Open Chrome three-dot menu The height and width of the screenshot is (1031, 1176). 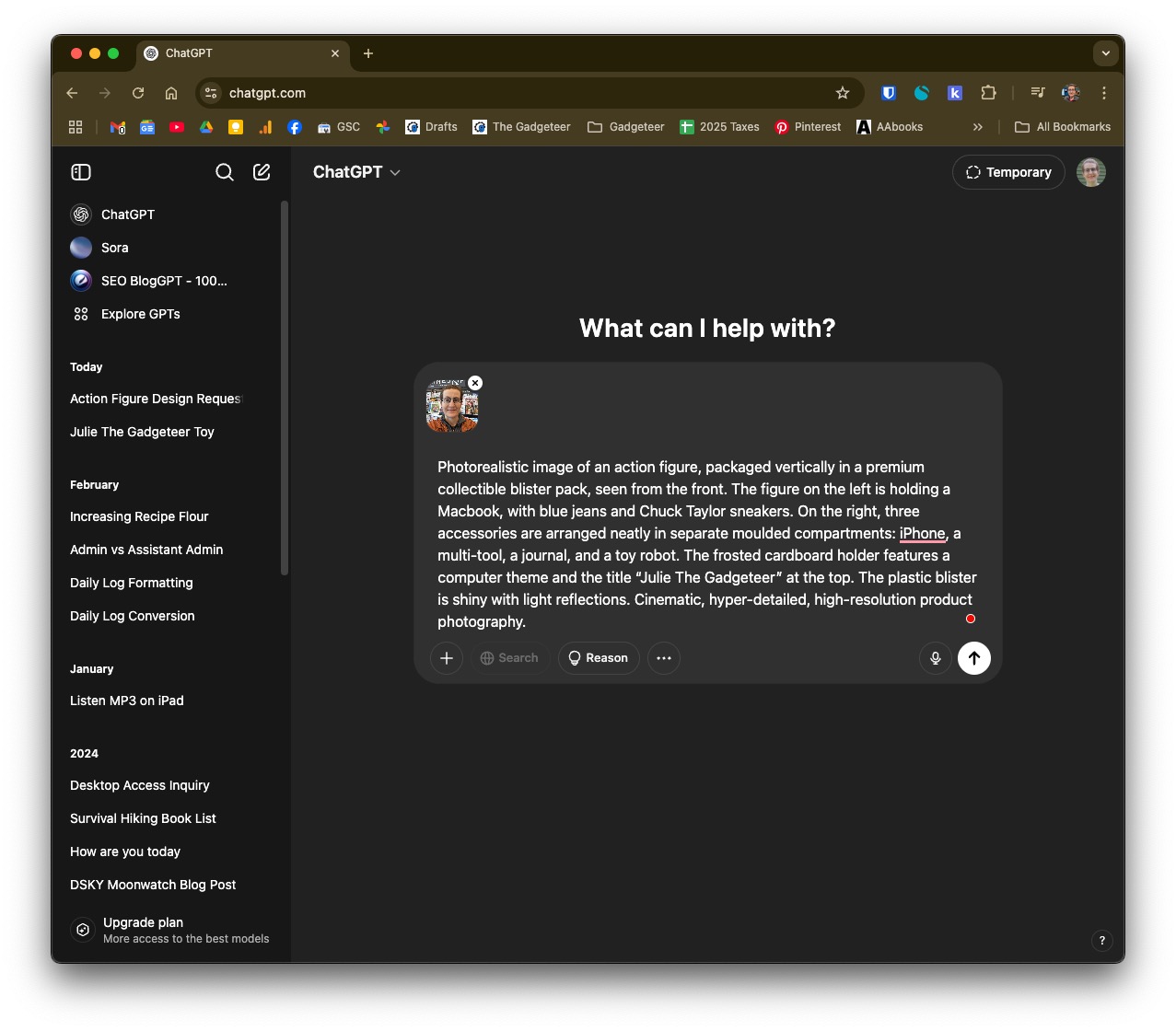coord(1104,93)
